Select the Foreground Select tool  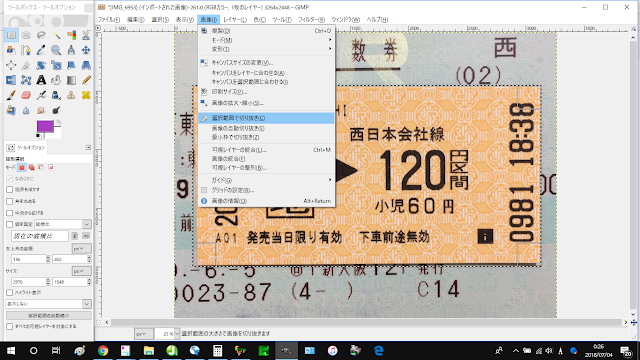[11, 50]
